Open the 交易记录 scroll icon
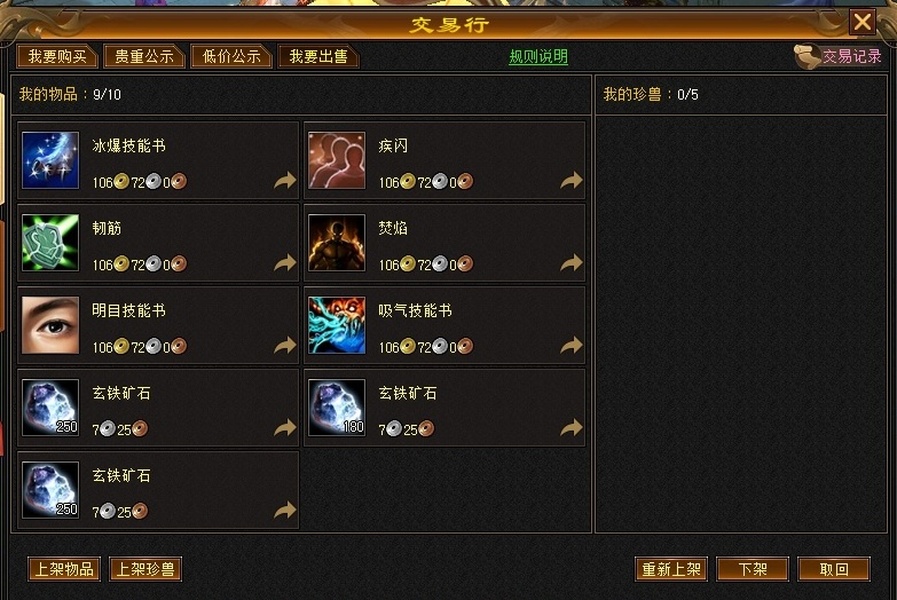Image resolution: width=897 pixels, height=600 pixels. (x=807, y=57)
